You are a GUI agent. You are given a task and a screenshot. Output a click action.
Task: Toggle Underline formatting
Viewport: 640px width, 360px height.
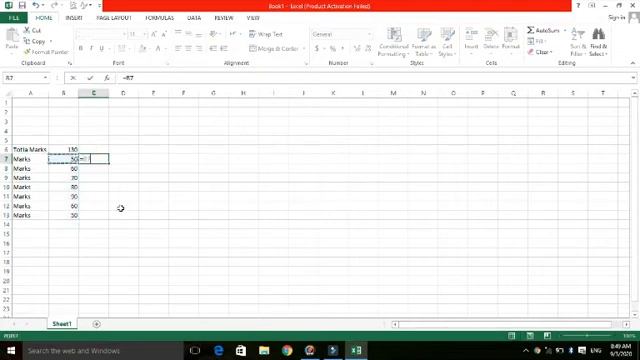tap(102, 48)
